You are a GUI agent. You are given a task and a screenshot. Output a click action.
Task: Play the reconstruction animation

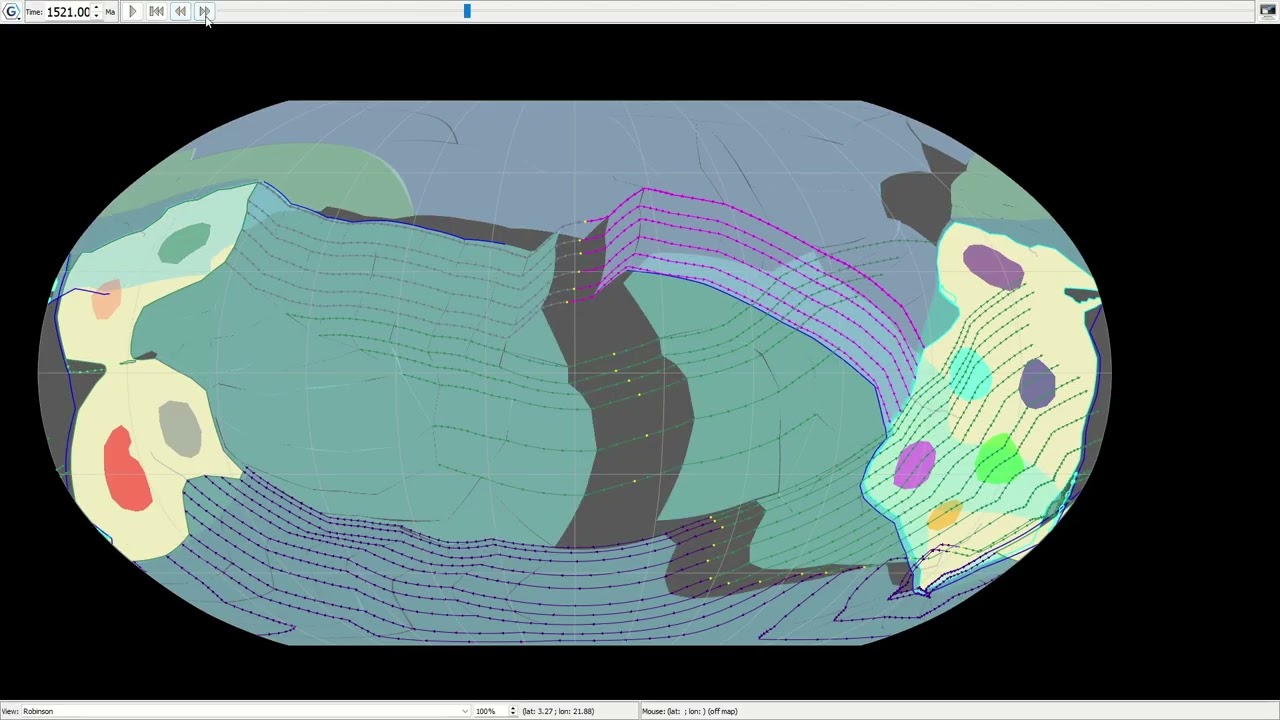[132, 11]
